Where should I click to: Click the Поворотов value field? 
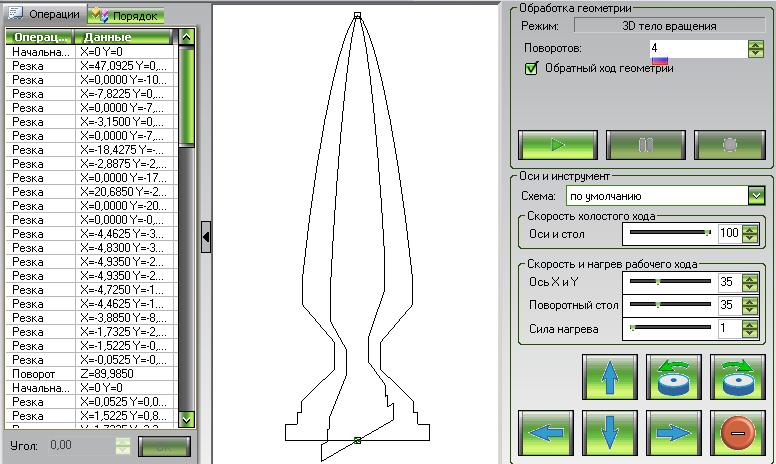(x=698, y=48)
